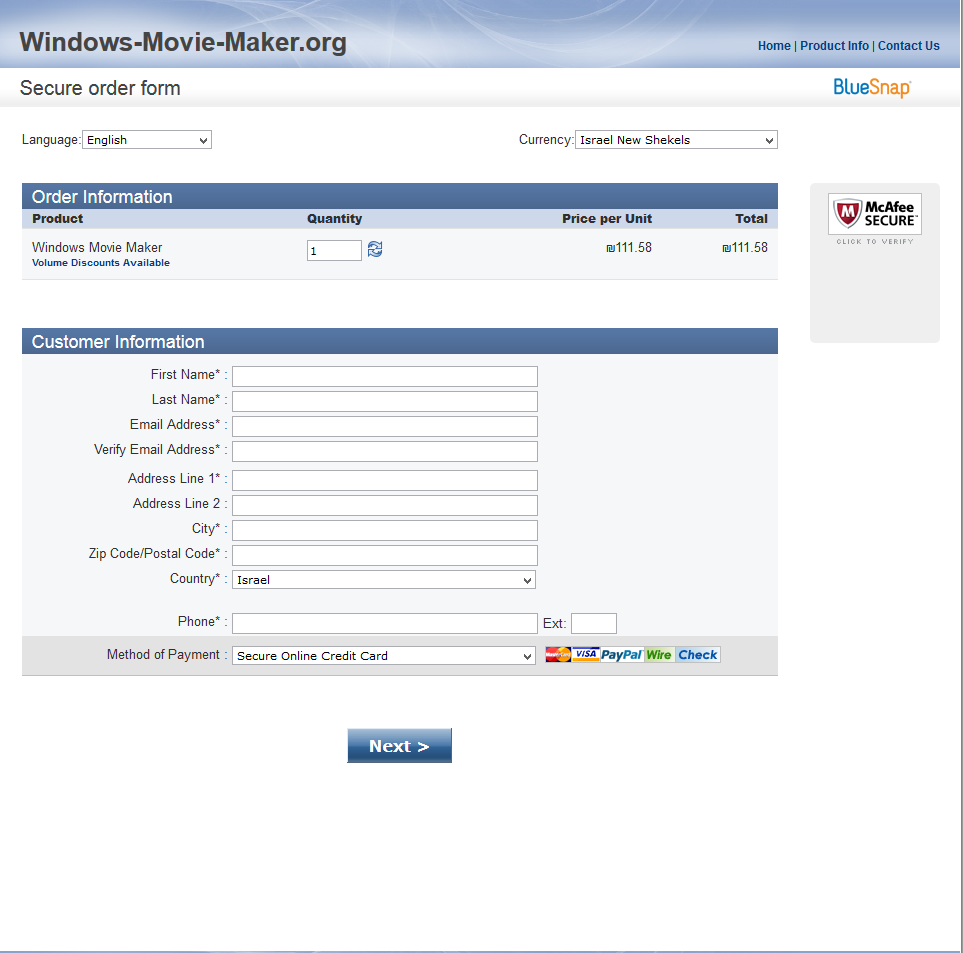Click the Visa payment icon
The width and height of the screenshot is (963, 953).
click(x=586, y=655)
